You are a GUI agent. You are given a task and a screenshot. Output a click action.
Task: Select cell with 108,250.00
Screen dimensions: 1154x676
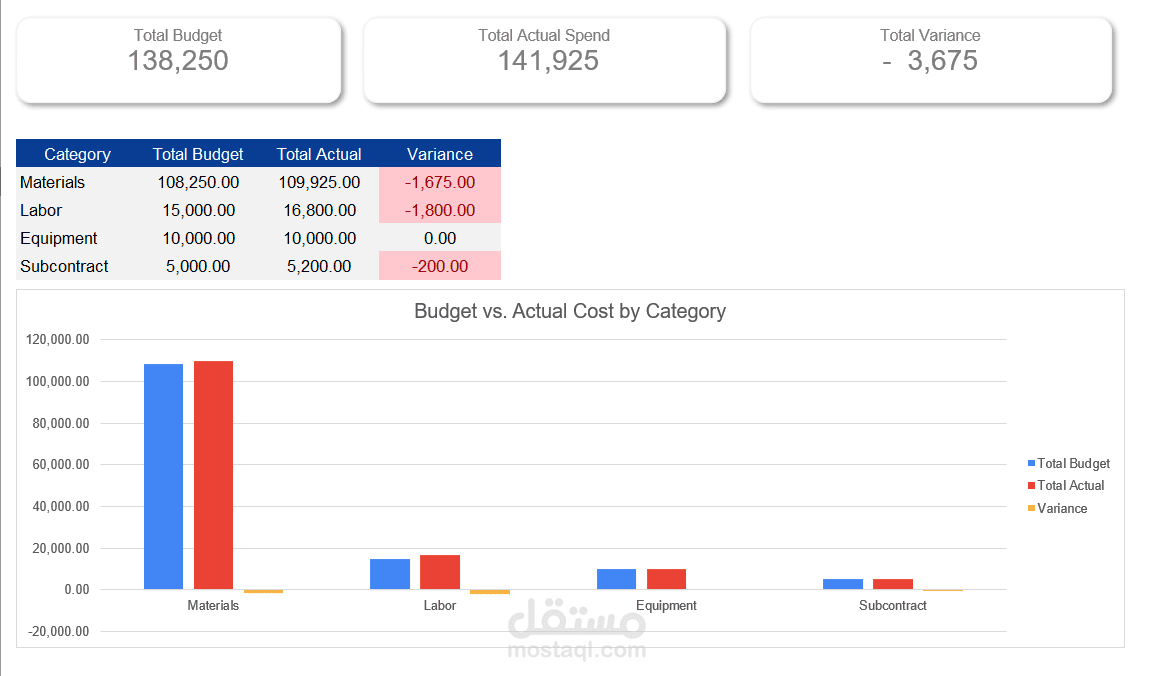click(198, 182)
